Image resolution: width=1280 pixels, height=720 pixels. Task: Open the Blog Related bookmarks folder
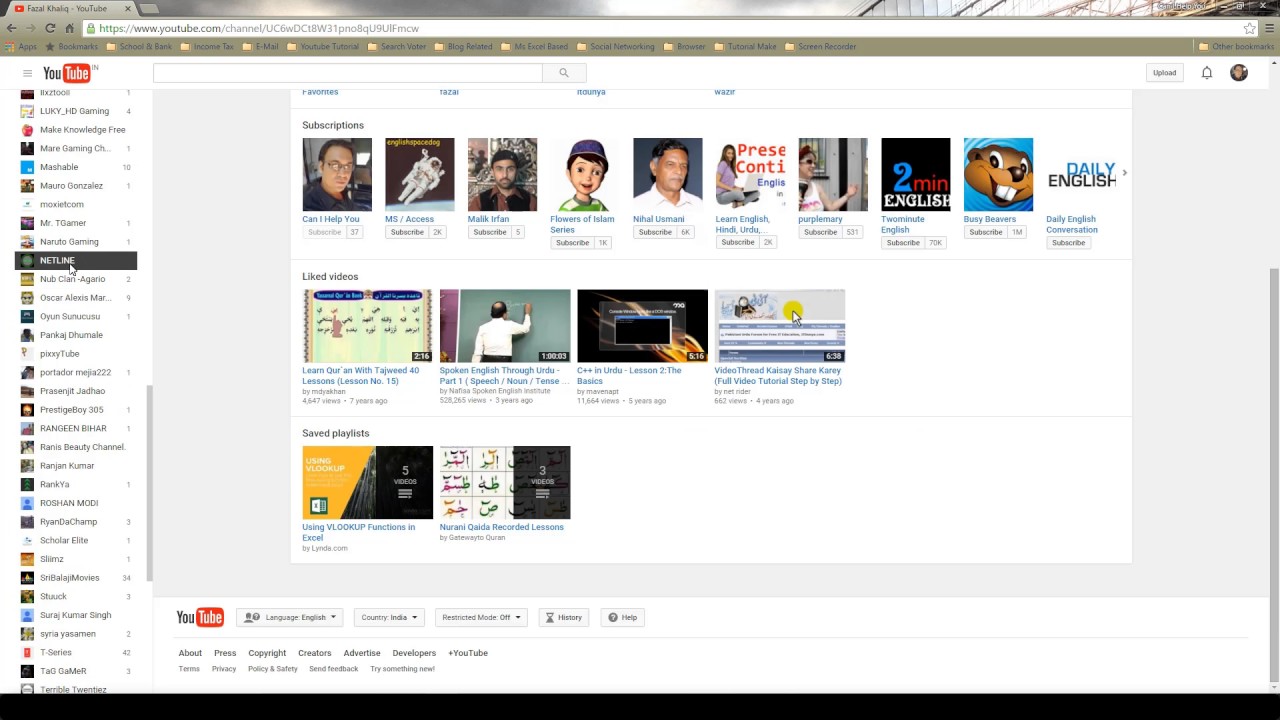click(464, 47)
